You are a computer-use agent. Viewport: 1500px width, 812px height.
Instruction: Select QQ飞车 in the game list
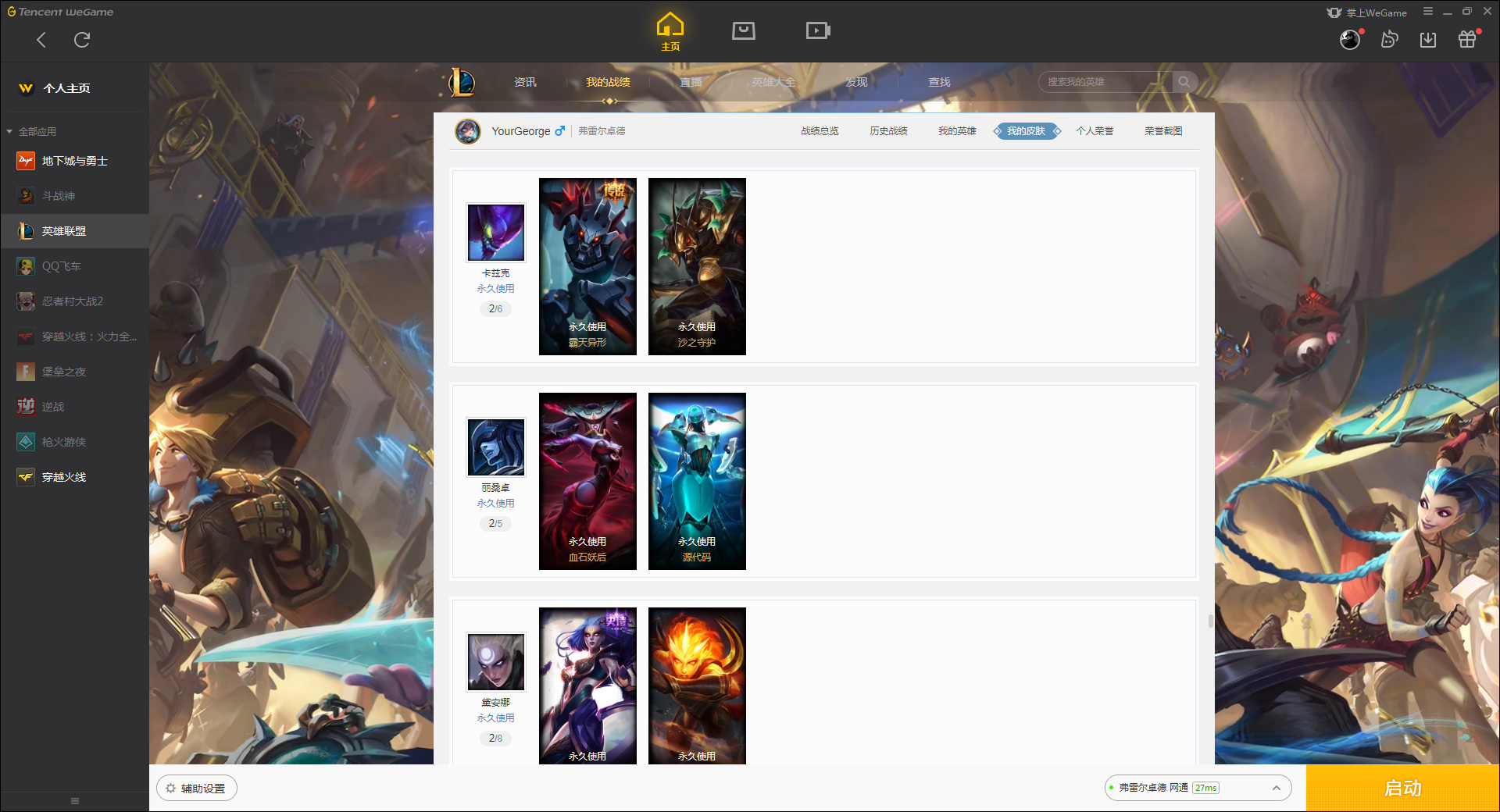tap(74, 266)
